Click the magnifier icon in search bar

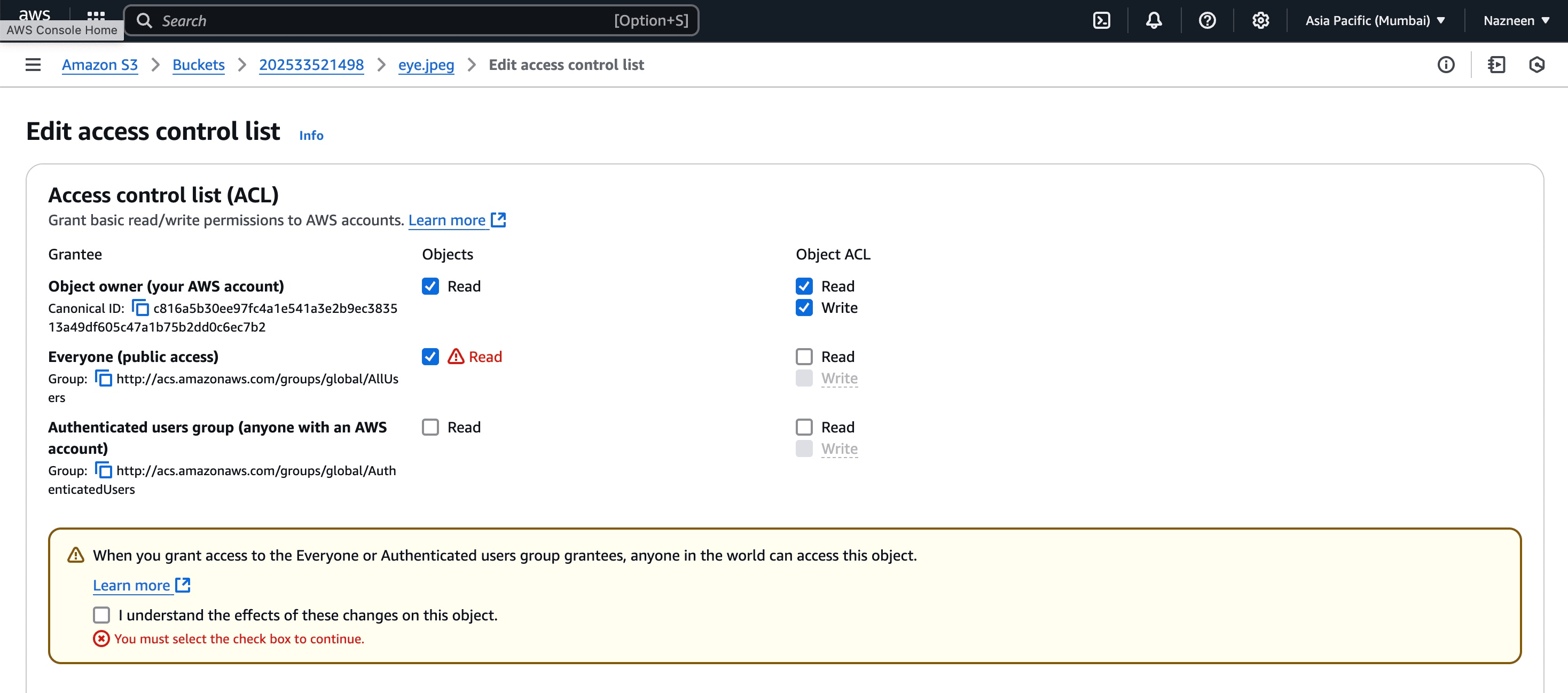coord(144,21)
